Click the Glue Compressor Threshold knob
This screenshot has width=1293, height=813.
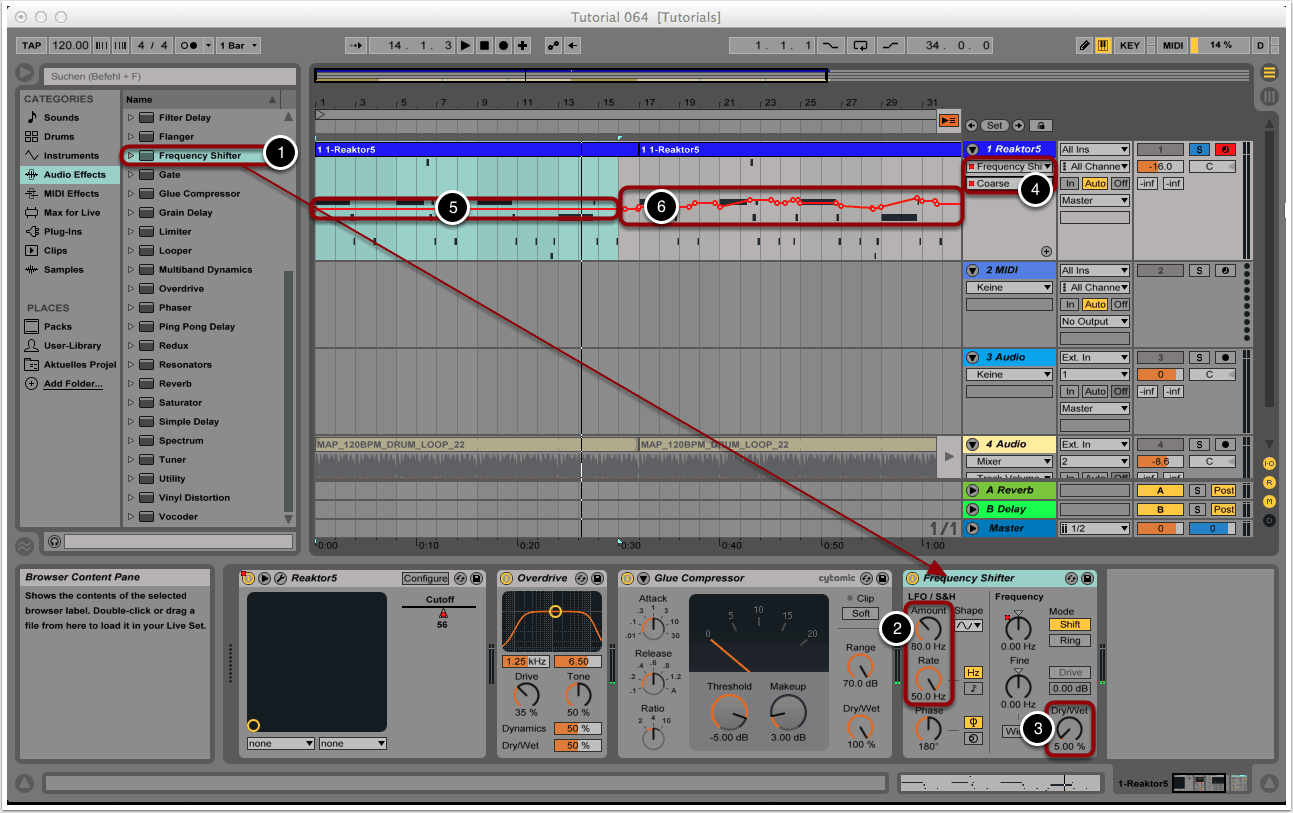pos(728,711)
